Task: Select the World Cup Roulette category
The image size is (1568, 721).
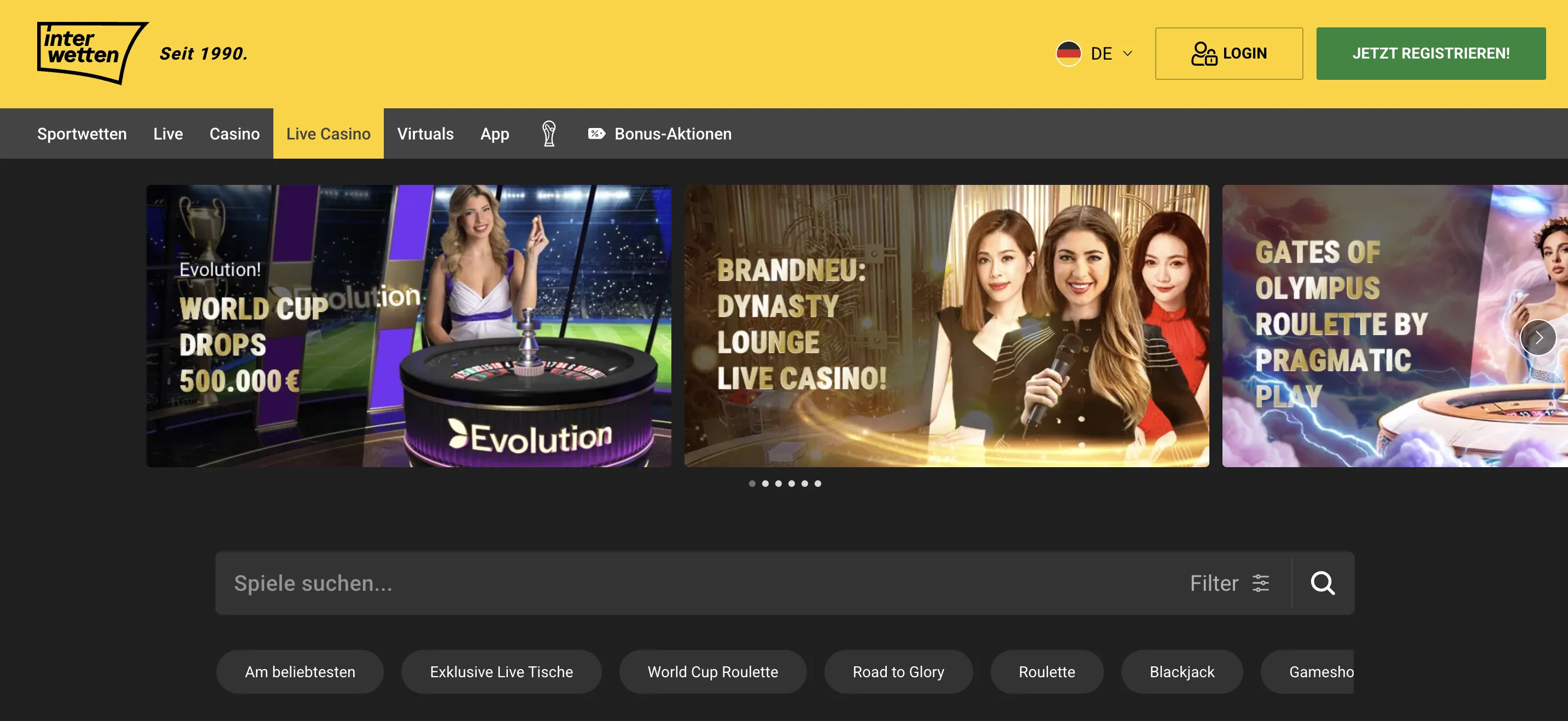Action: point(713,672)
